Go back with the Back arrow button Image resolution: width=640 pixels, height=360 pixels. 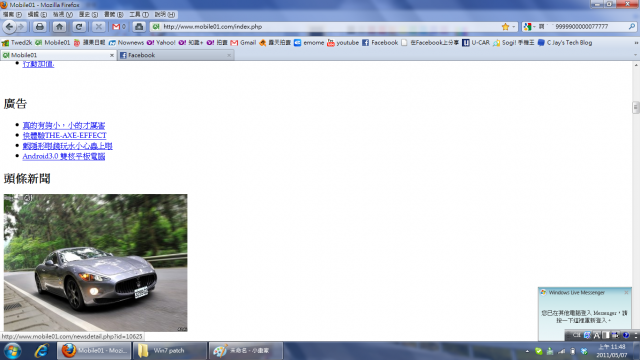pyautogui.click(x=9, y=27)
